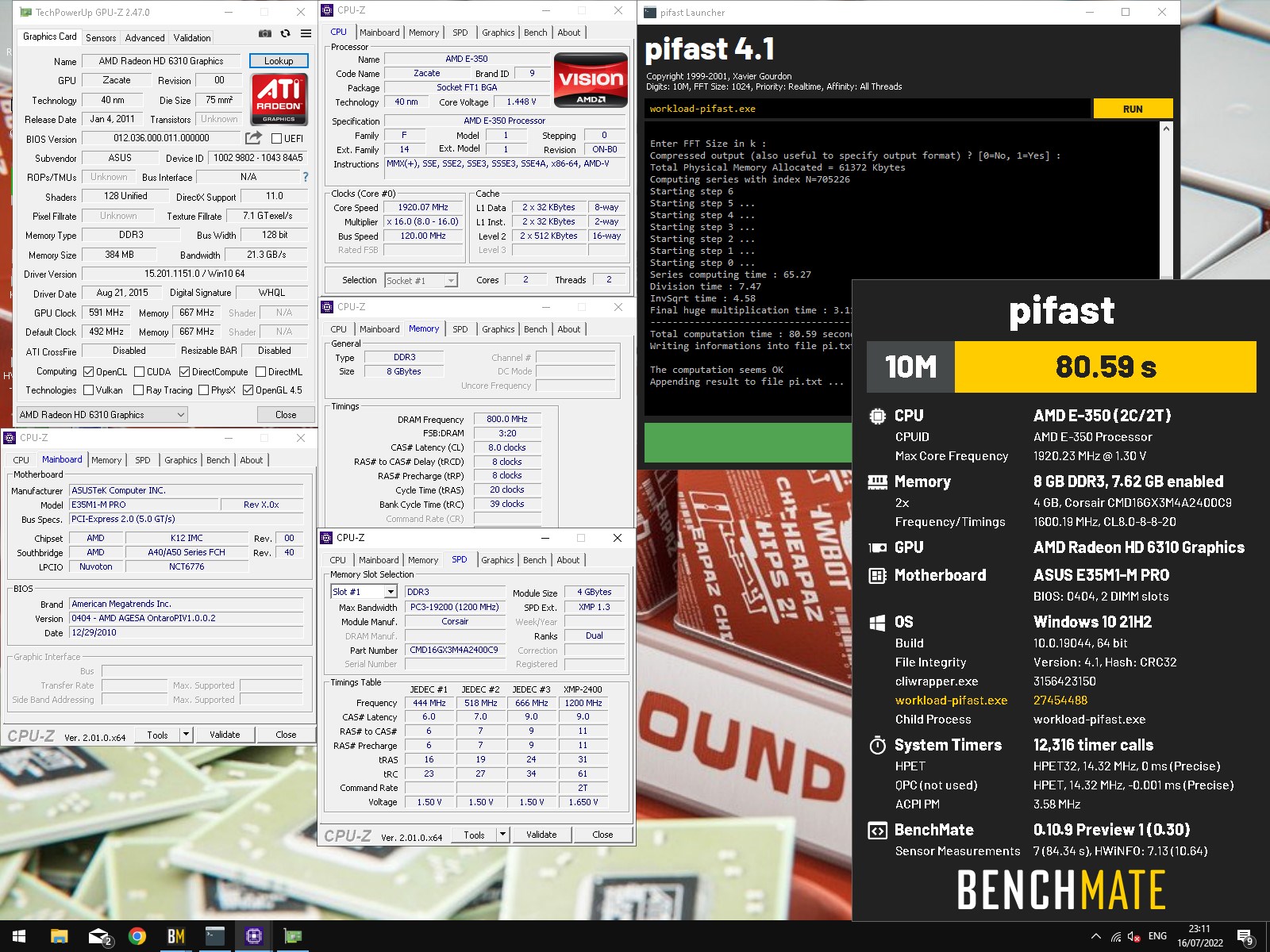This screenshot has width=1270, height=952.
Task: Click the Memory icon in the BenchMate panel
Action: 877,482
